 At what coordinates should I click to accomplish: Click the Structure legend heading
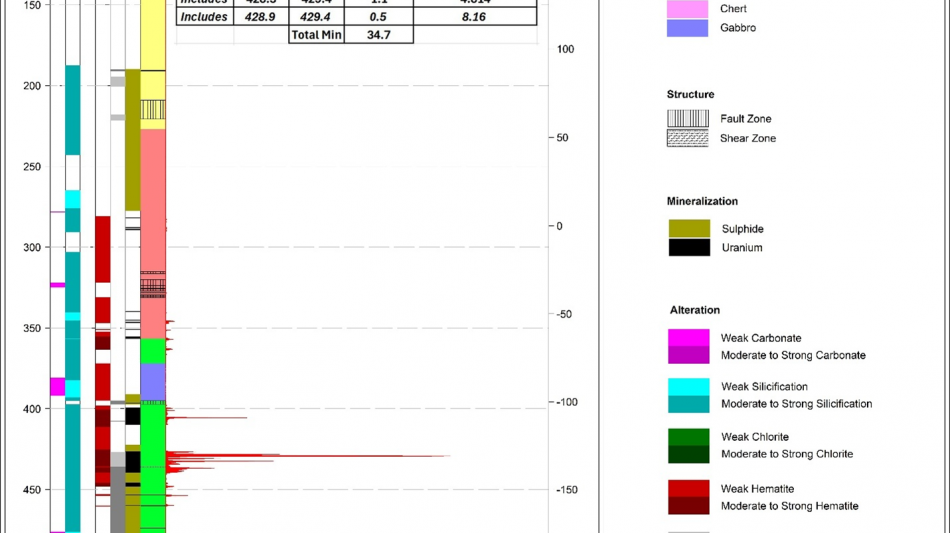pos(690,95)
